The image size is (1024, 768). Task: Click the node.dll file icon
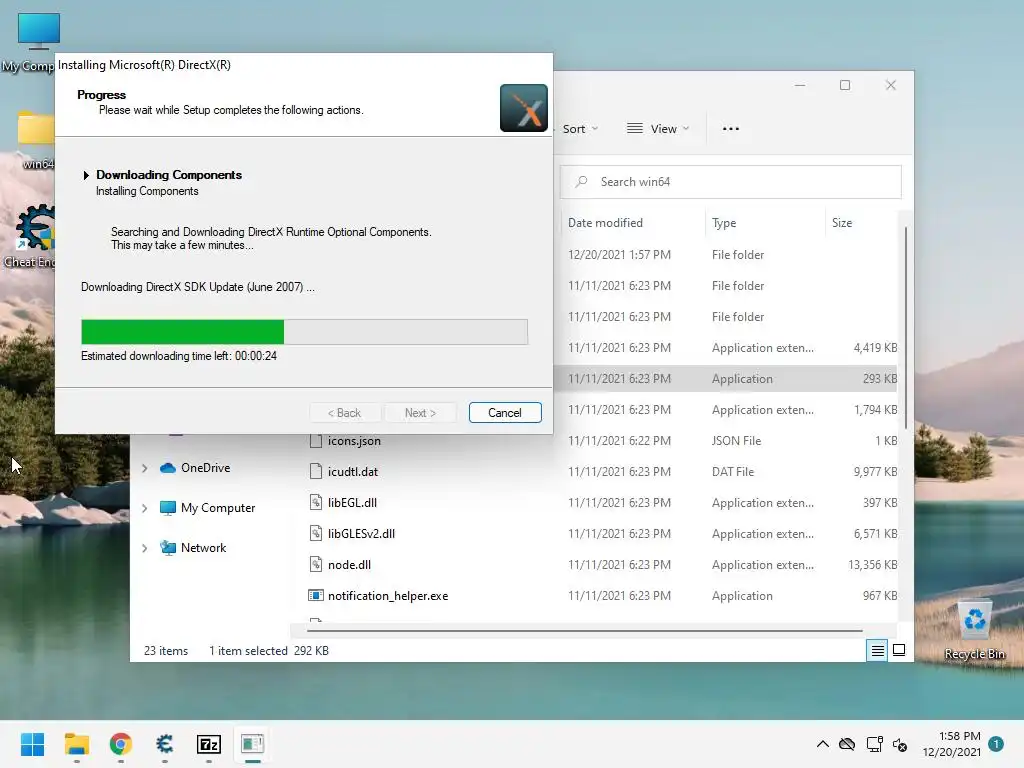315,565
